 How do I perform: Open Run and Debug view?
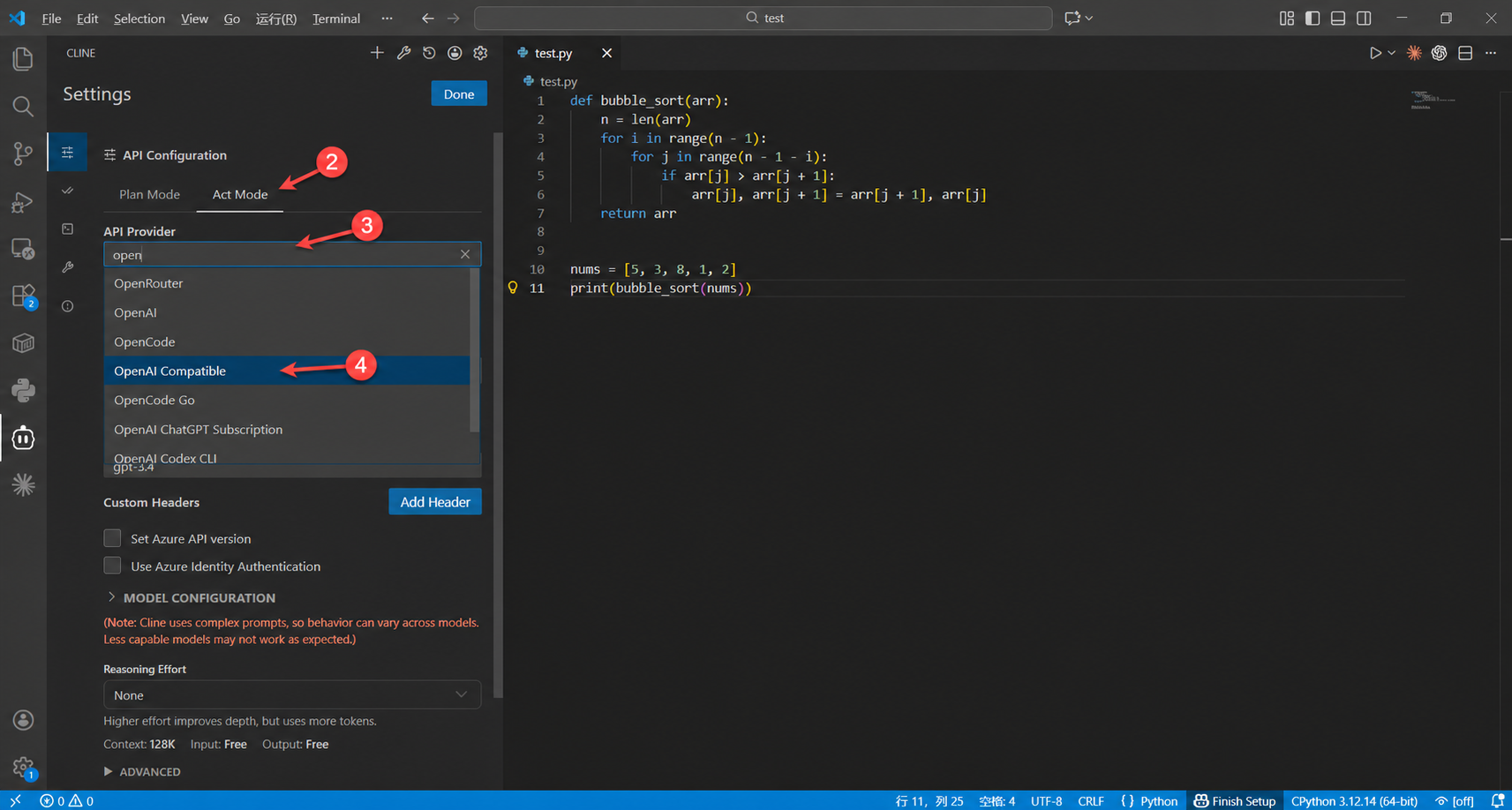pyautogui.click(x=23, y=202)
